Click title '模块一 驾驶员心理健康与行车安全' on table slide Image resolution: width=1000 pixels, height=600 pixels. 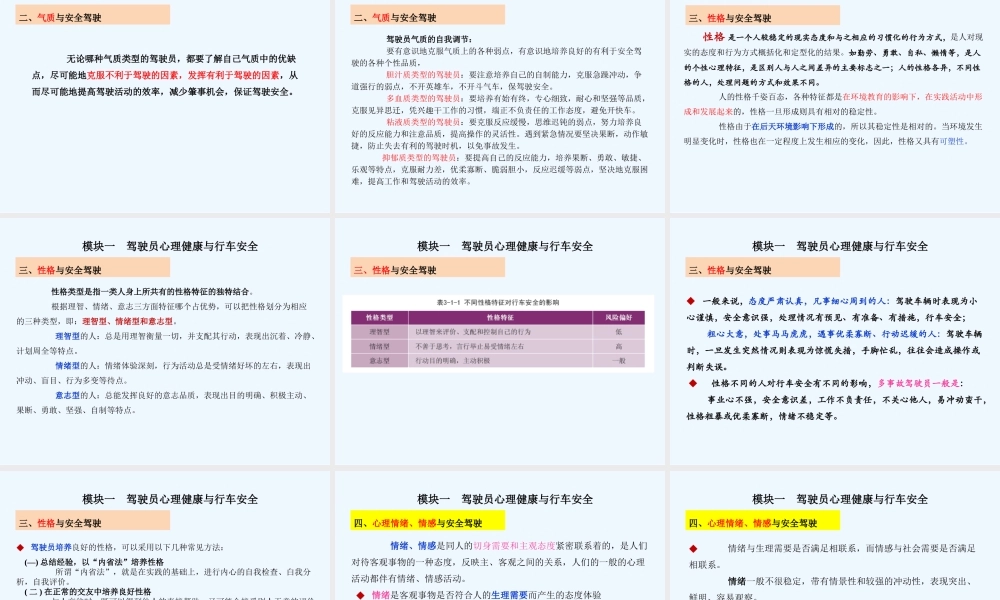pyautogui.click(x=505, y=246)
